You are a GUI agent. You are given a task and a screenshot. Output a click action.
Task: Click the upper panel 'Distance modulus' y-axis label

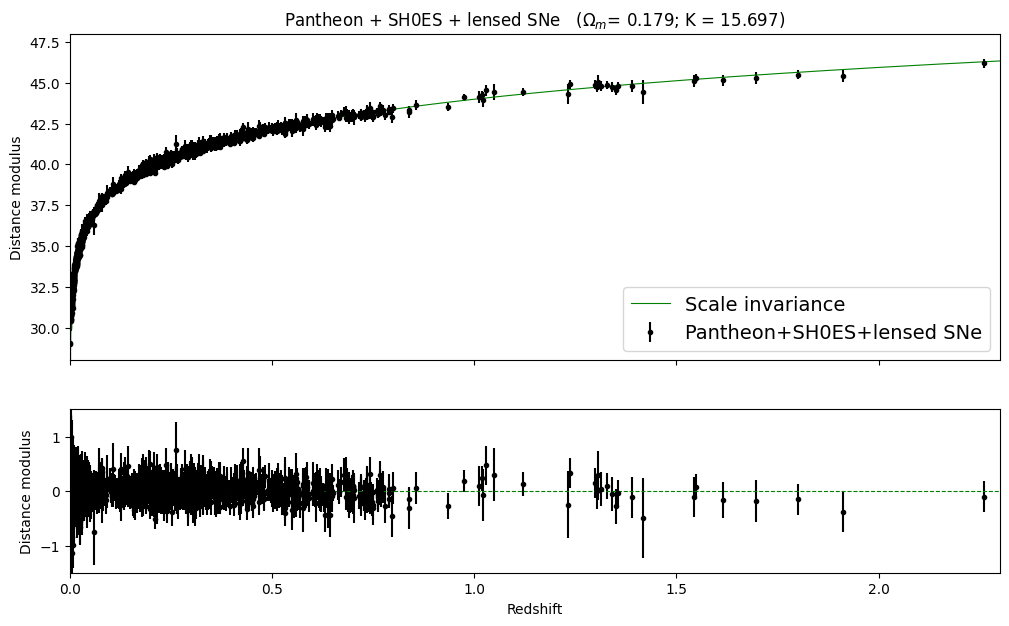(15, 198)
